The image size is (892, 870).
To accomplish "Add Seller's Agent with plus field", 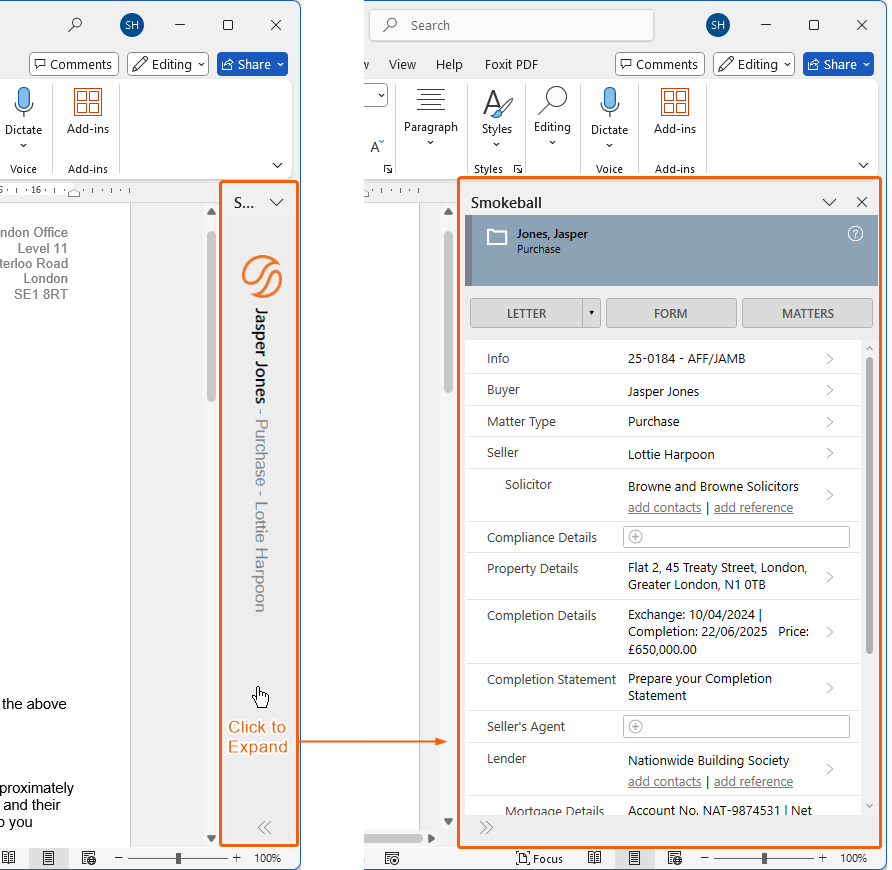I will click(x=736, y=727).
